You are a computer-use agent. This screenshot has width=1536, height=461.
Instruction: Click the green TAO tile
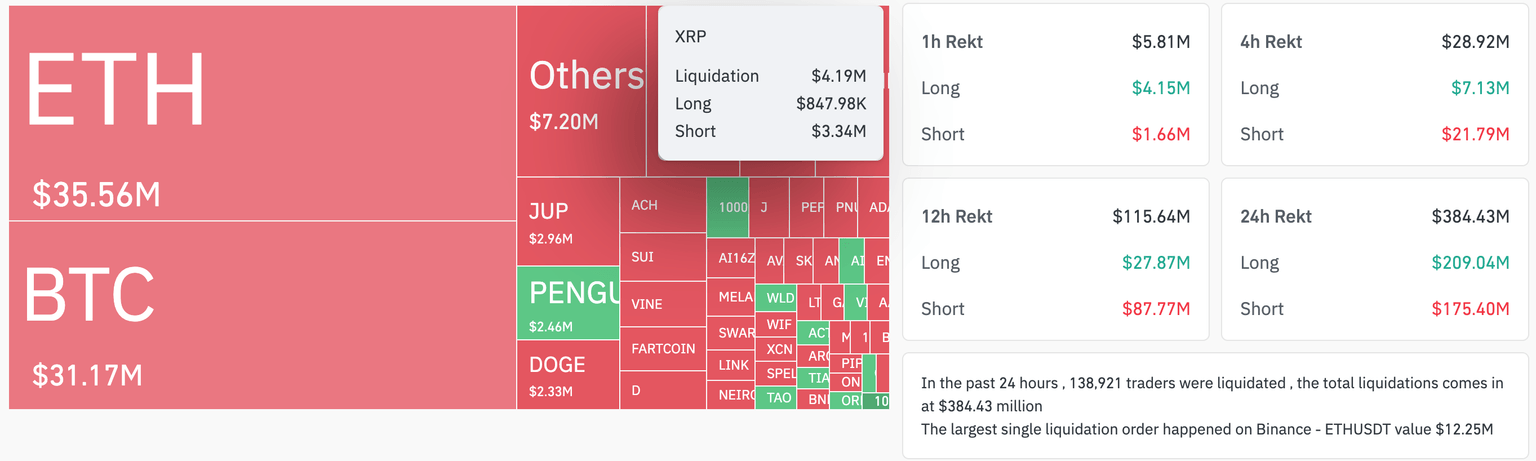778,397
